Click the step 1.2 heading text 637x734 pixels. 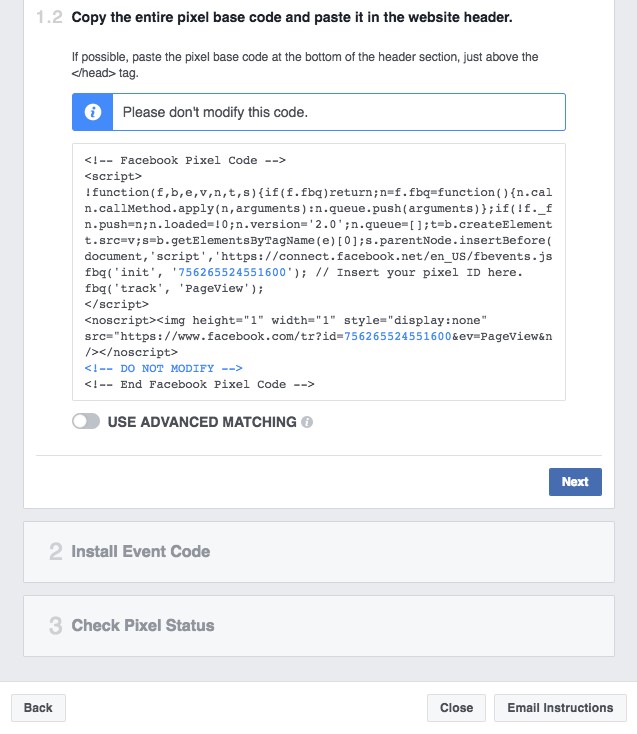[x=292, y=17]
